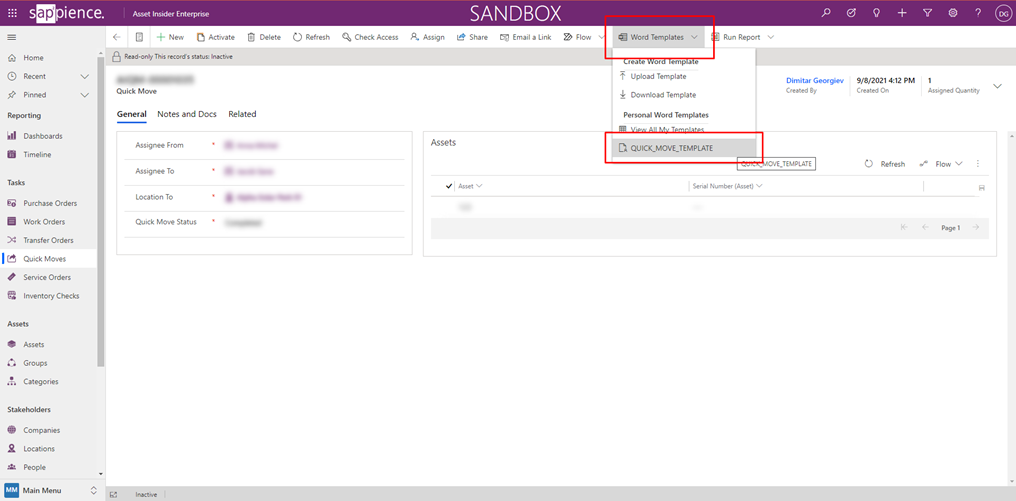1016x501 pixels.
Task: Click the advanced find filter icon
Action: click(x=928, y=13)
